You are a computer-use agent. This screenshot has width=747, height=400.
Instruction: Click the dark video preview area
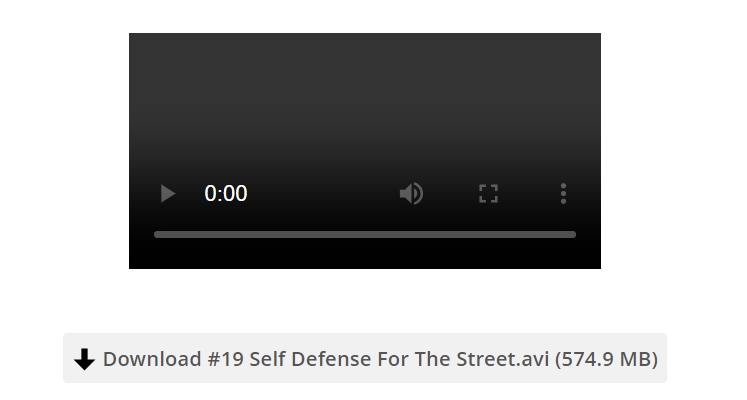click(365, 105)
